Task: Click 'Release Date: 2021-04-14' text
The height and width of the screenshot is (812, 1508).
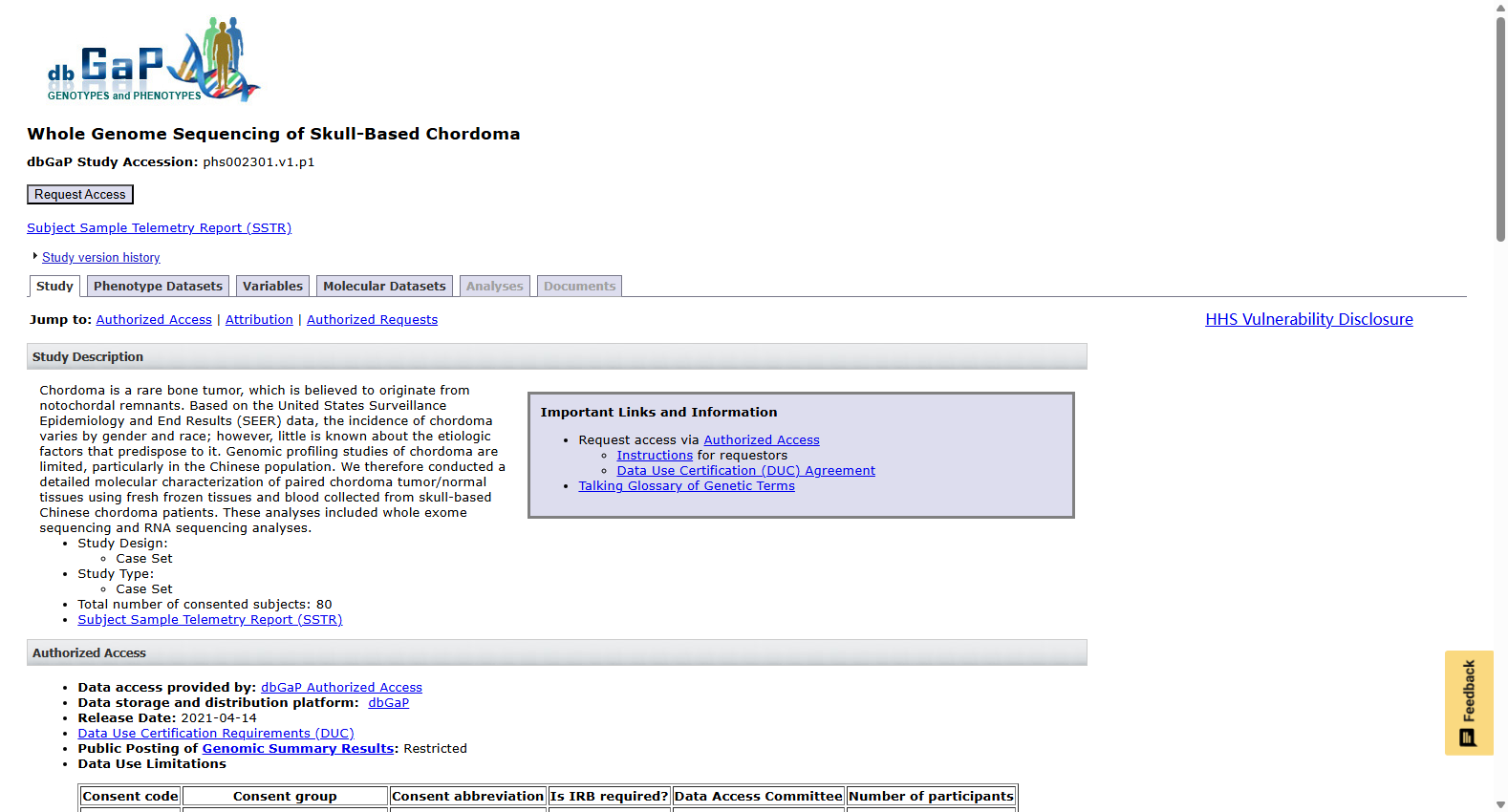Action: click(x=167, y=718)
